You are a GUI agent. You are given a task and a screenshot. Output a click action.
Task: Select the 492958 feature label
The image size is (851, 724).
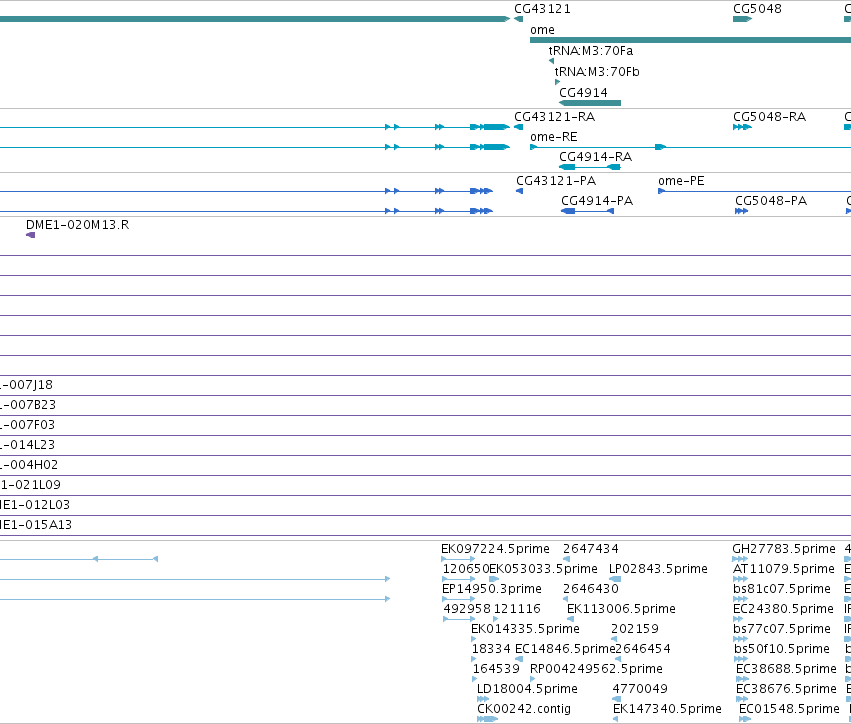coord(467,609)
